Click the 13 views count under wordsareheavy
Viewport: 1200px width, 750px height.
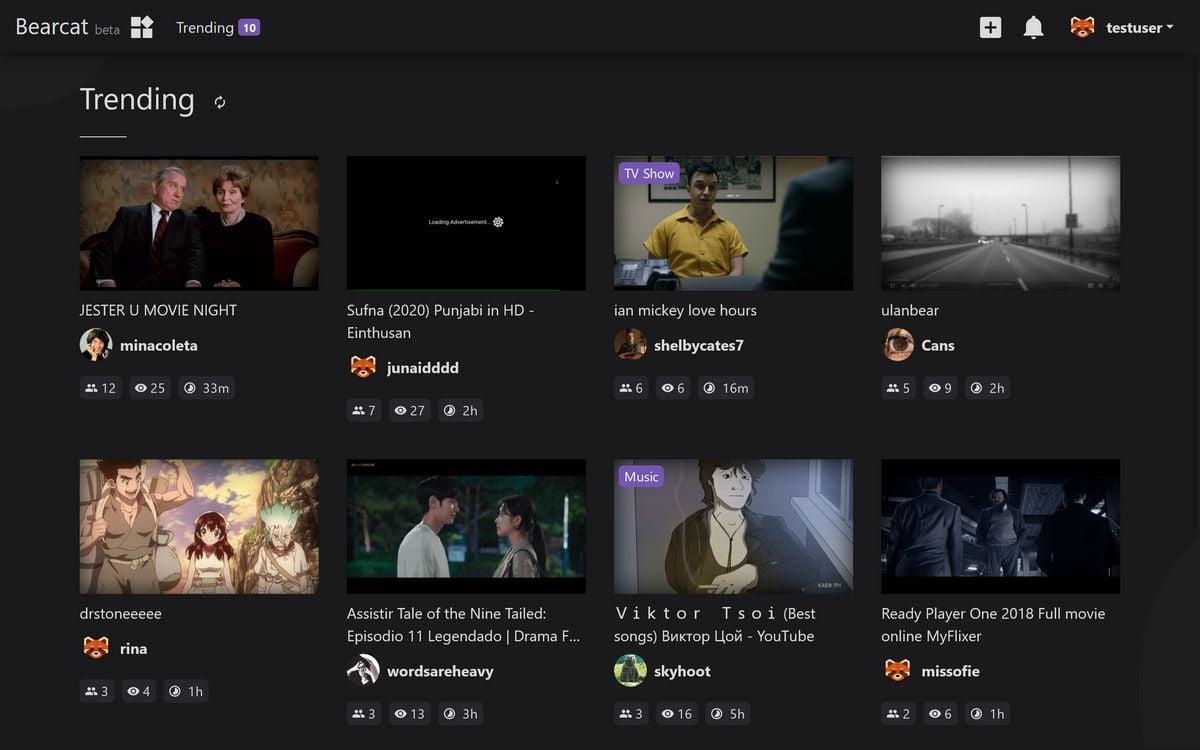[410, 714]
